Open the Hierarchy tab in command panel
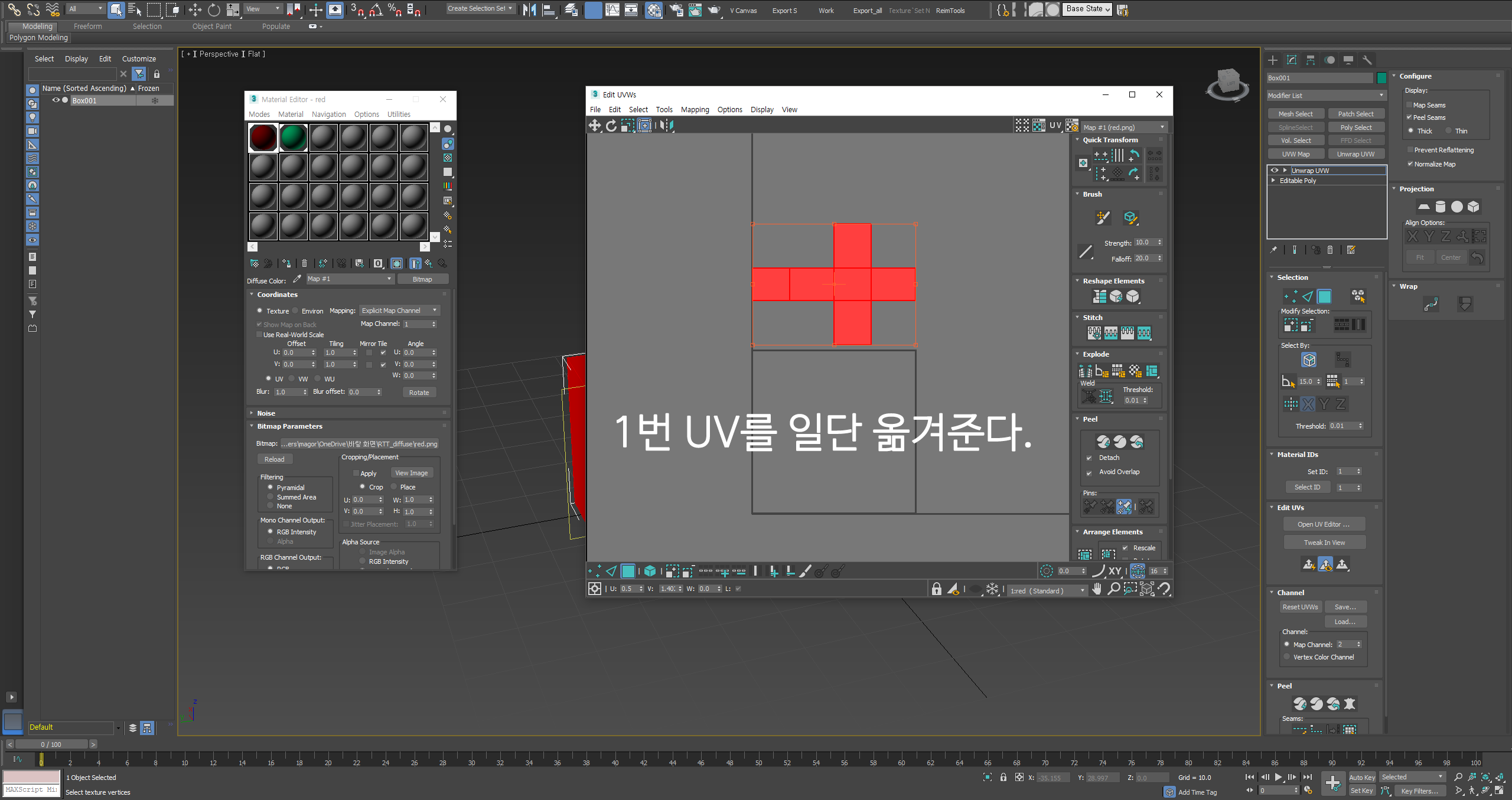Image resolution: width=1512 pixels, height=800 pixels. tap(1311, 60)
